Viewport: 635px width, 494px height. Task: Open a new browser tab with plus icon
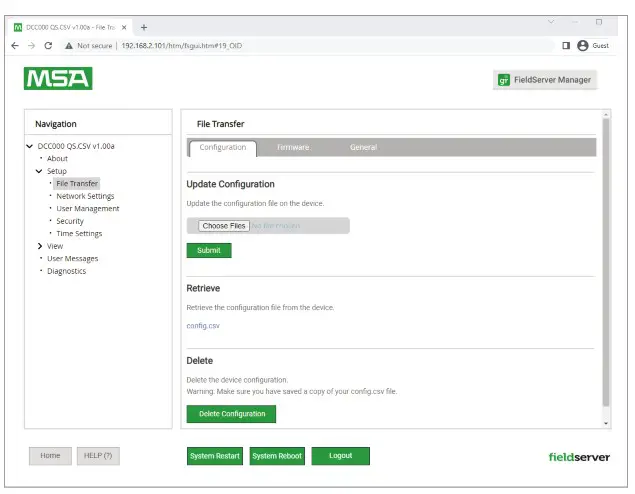(144, 28)
